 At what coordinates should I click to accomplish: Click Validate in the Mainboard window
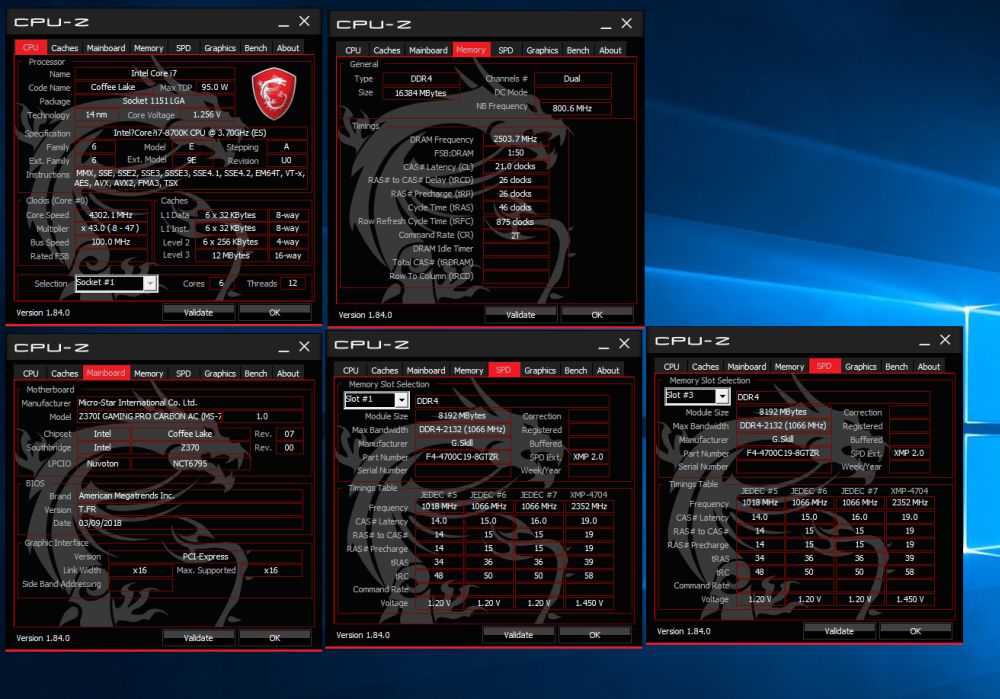pyautogui.click(x=199, y=637)
